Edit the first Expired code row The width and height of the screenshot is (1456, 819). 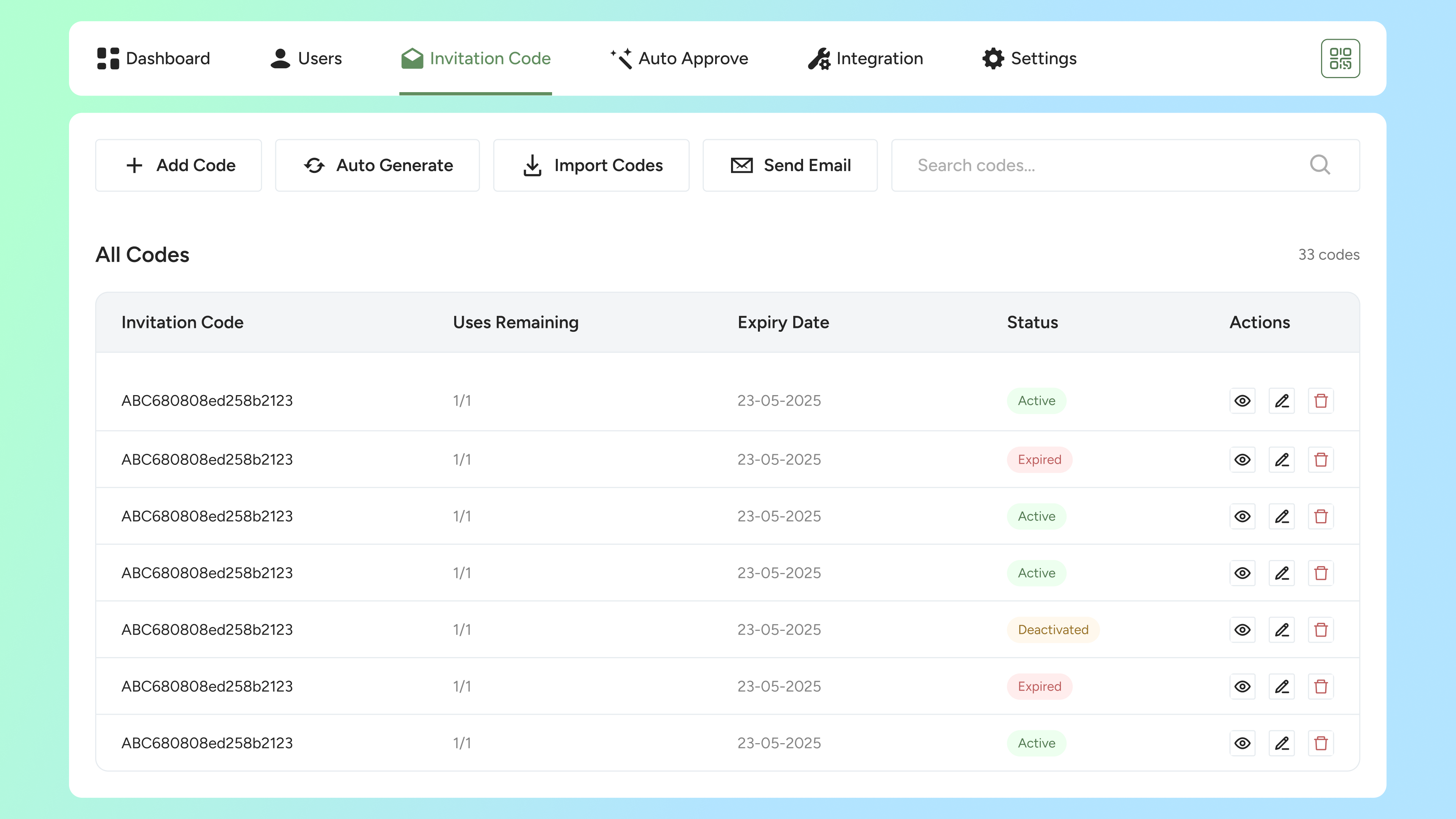(x=1281, y=460)
